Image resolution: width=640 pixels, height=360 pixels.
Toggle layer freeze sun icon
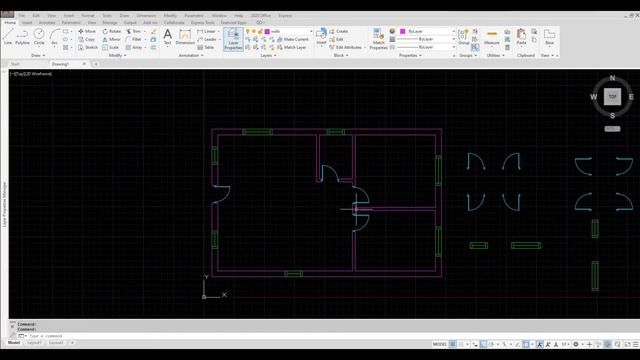click(x=253, y=31)
